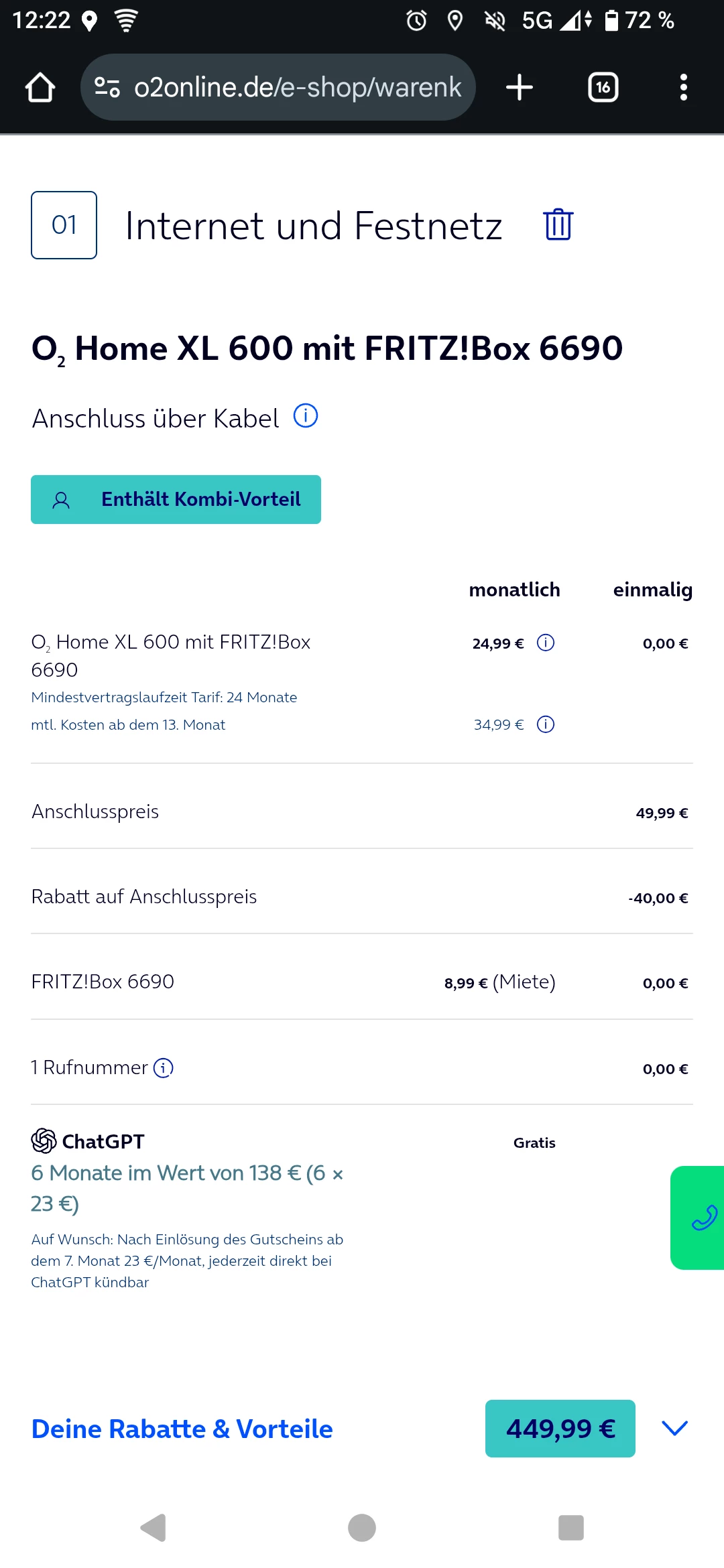
Task: Tap the green phone callback widget
Action: [701, 1218]
